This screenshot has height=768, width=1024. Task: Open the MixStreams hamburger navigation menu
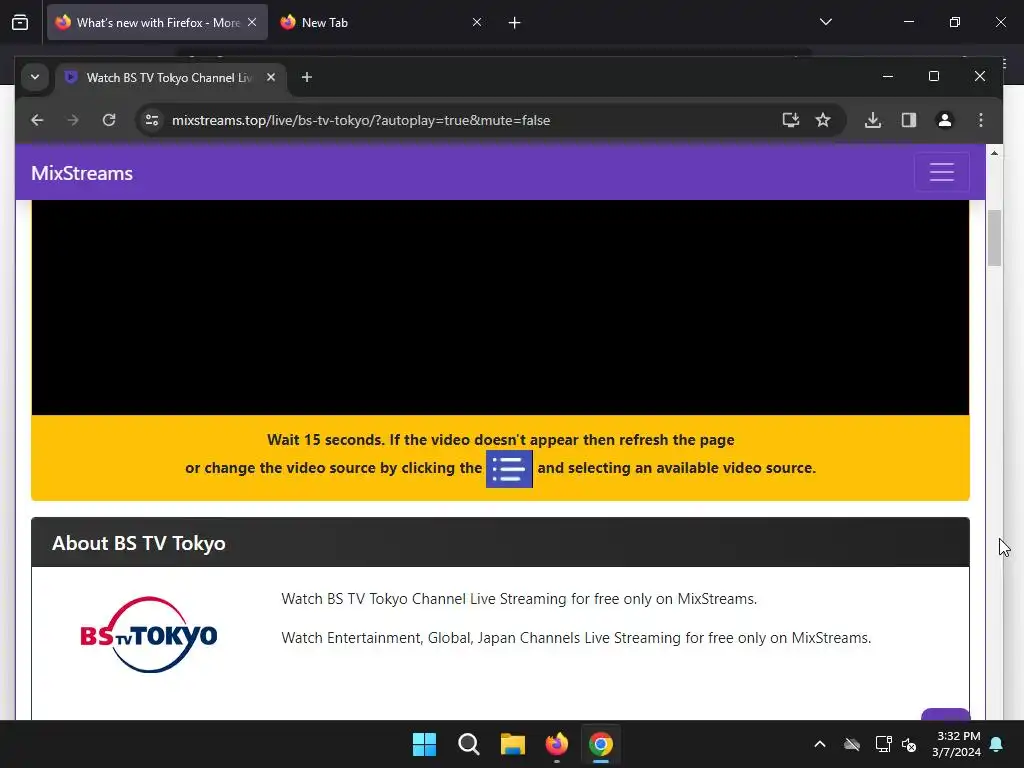point(942,172)
